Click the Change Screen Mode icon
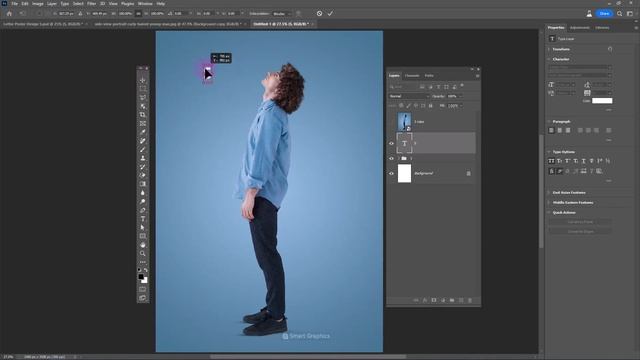 pos(142,298)
